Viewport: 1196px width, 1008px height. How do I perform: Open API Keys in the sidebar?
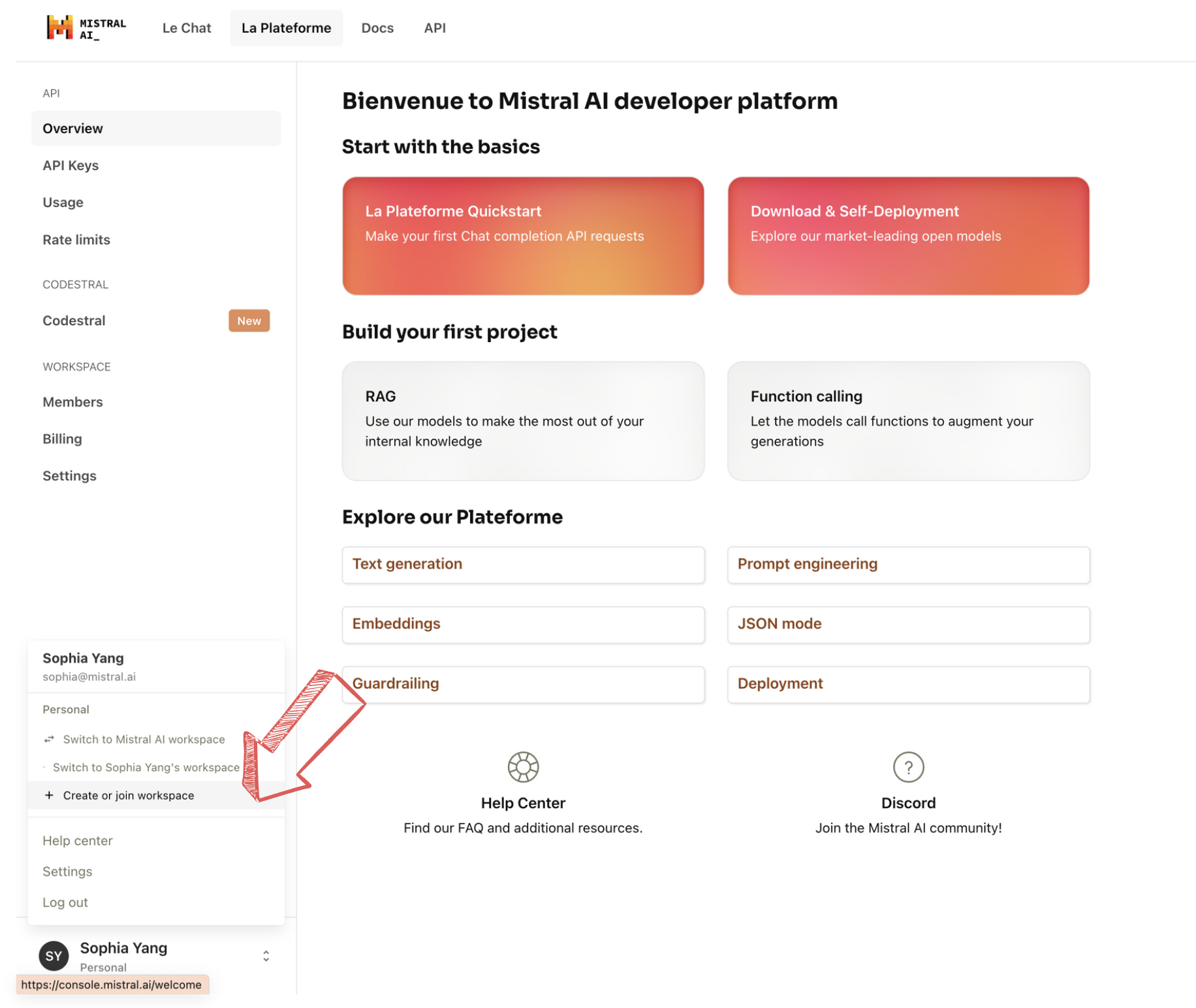[71, 165]
